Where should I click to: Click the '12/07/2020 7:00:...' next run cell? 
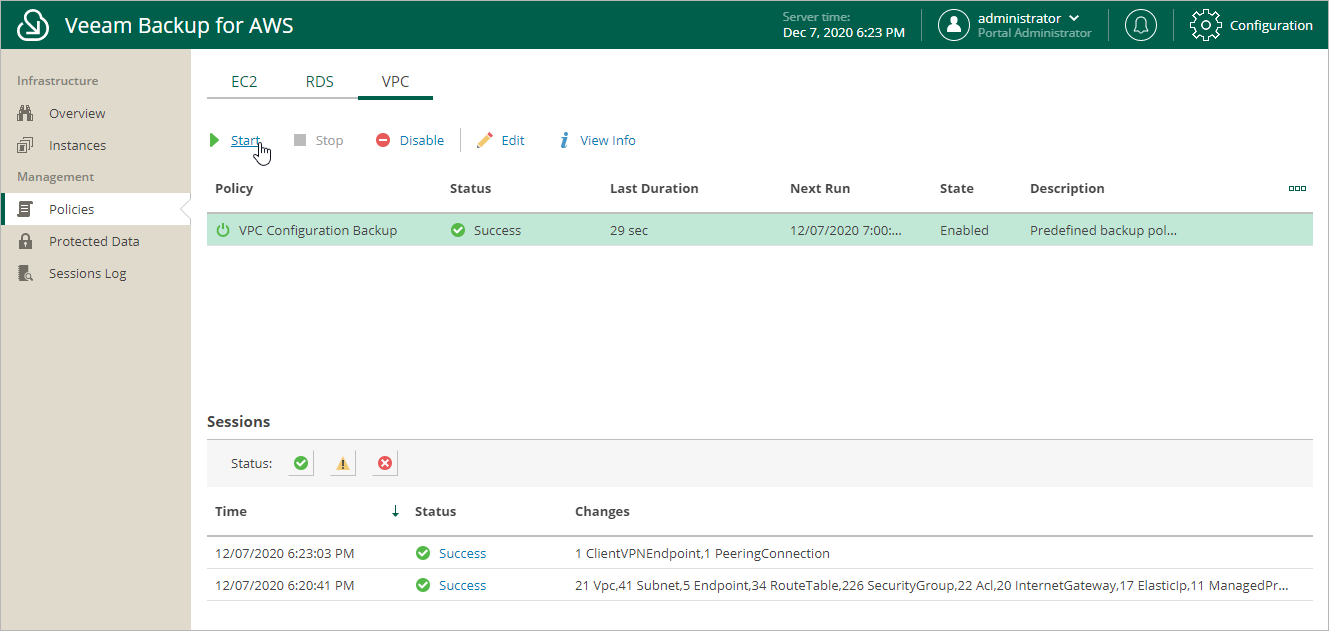click(846, 230)
